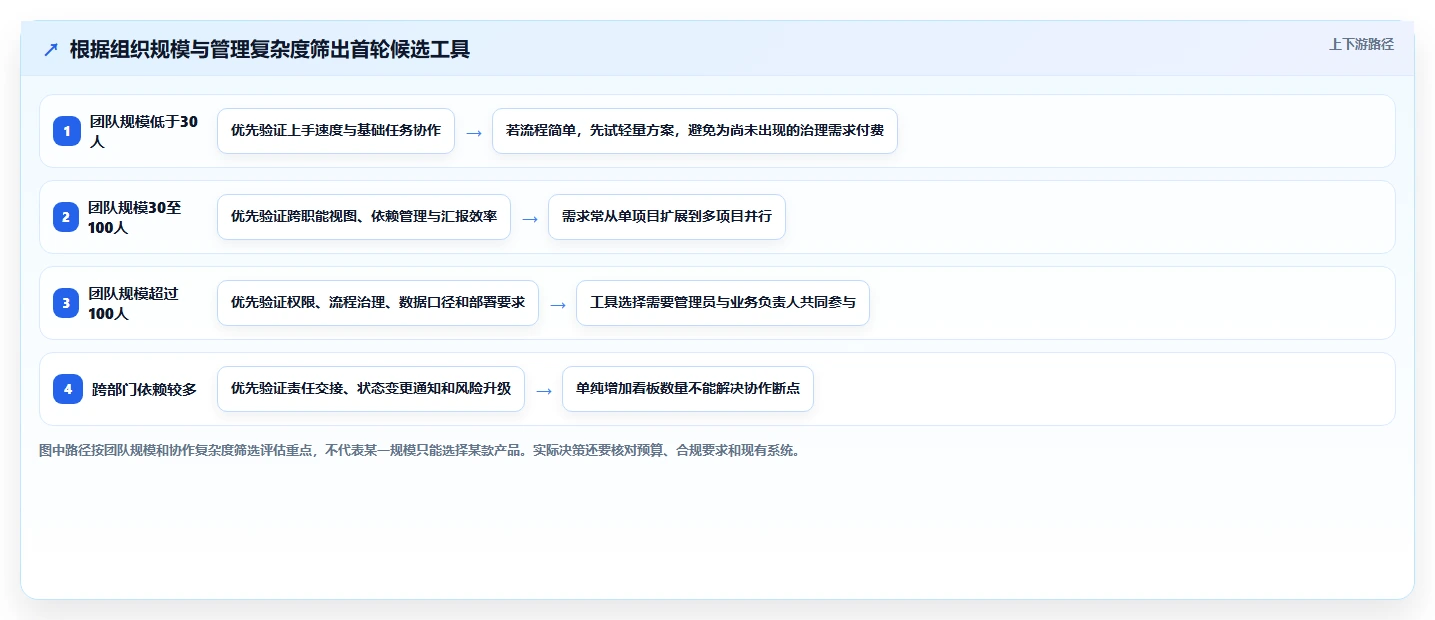Select the 若流程简单，先试轻量方案 box
The image size is (1435, 620).
pos(695,131)
